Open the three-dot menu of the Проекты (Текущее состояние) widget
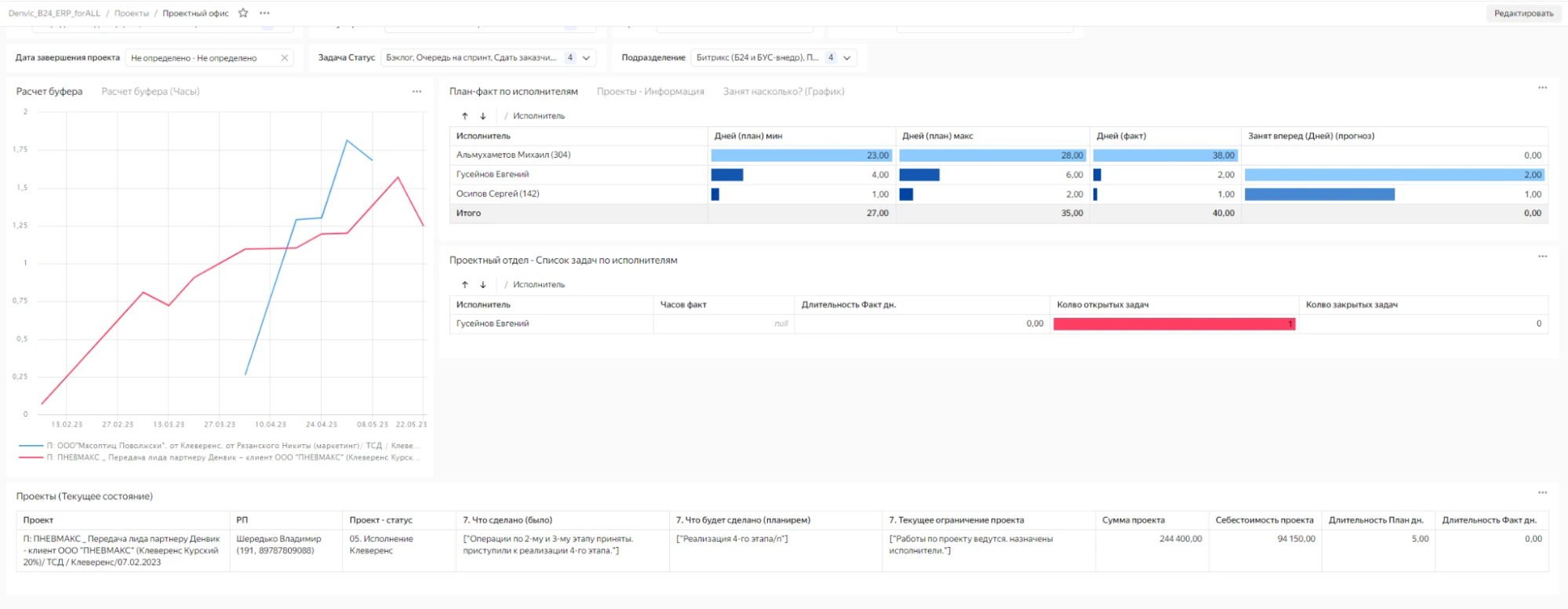The height and width of the screenshot is (609, 1568). click(1542, 493)
